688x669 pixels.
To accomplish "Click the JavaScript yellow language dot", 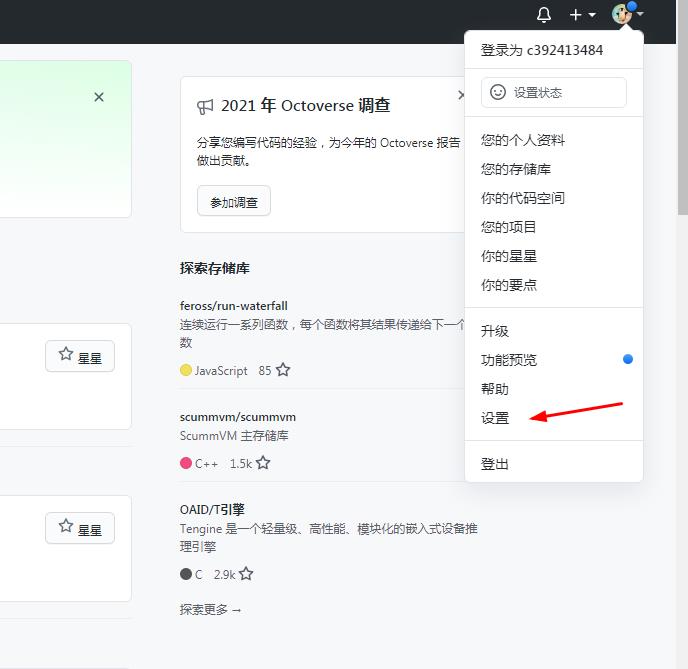I will (x=186, y=370).
